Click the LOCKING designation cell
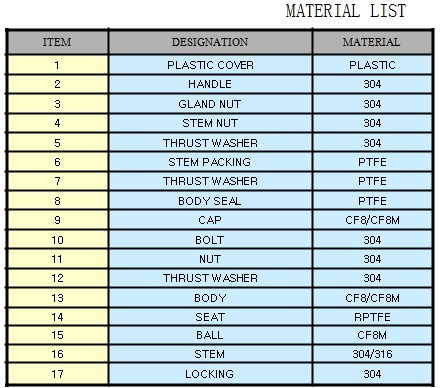Image resolution: width=440 pixels, height=388 pixels. [210, 374]
